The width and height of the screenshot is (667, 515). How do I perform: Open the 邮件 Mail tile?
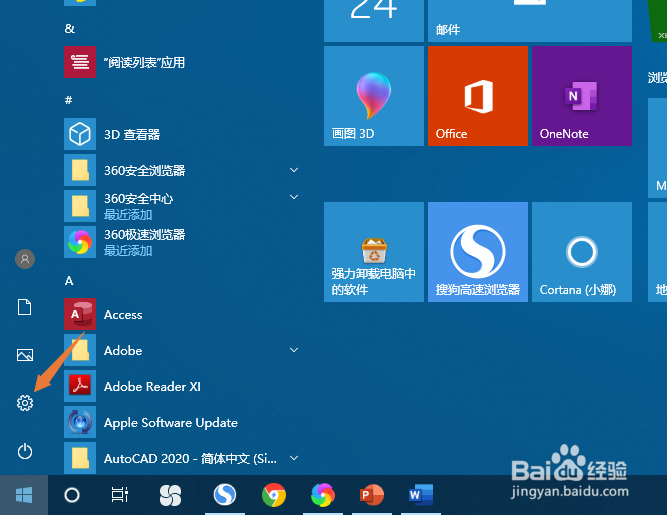click(x=530, y=21)
